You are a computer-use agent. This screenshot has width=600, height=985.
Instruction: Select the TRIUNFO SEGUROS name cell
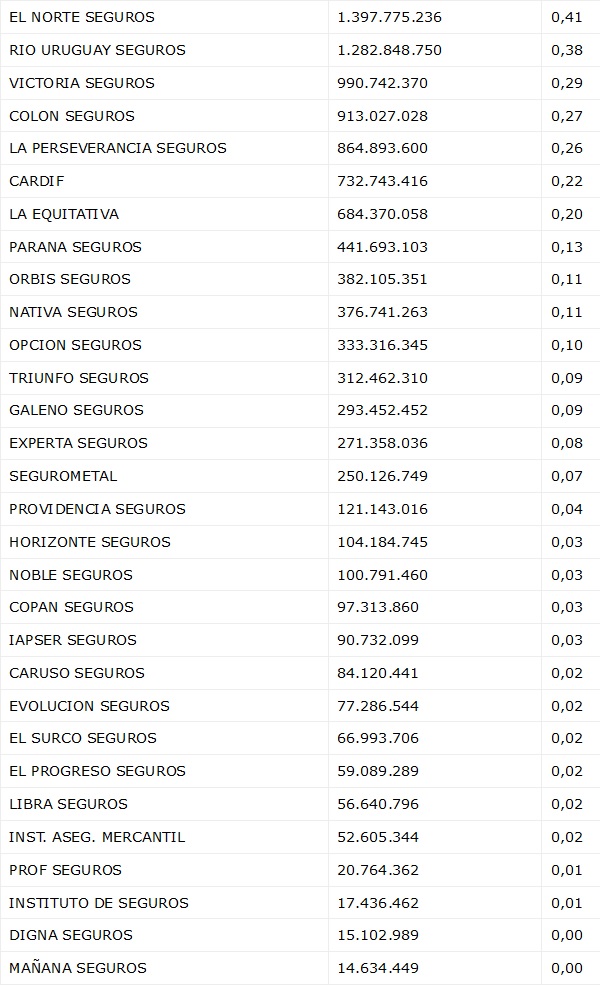tap(79, 378)
